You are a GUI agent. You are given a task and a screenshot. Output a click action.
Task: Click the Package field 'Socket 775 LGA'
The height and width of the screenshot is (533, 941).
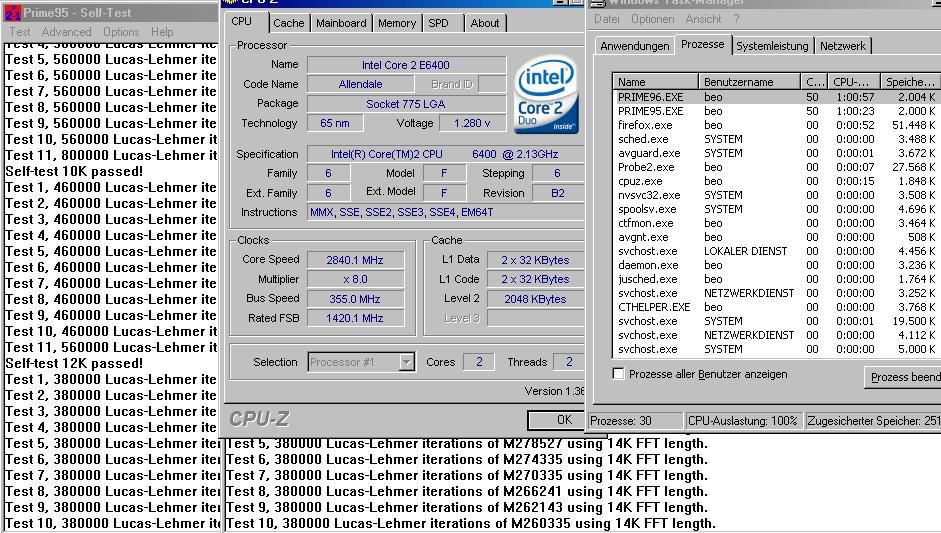tap(406, 104)
